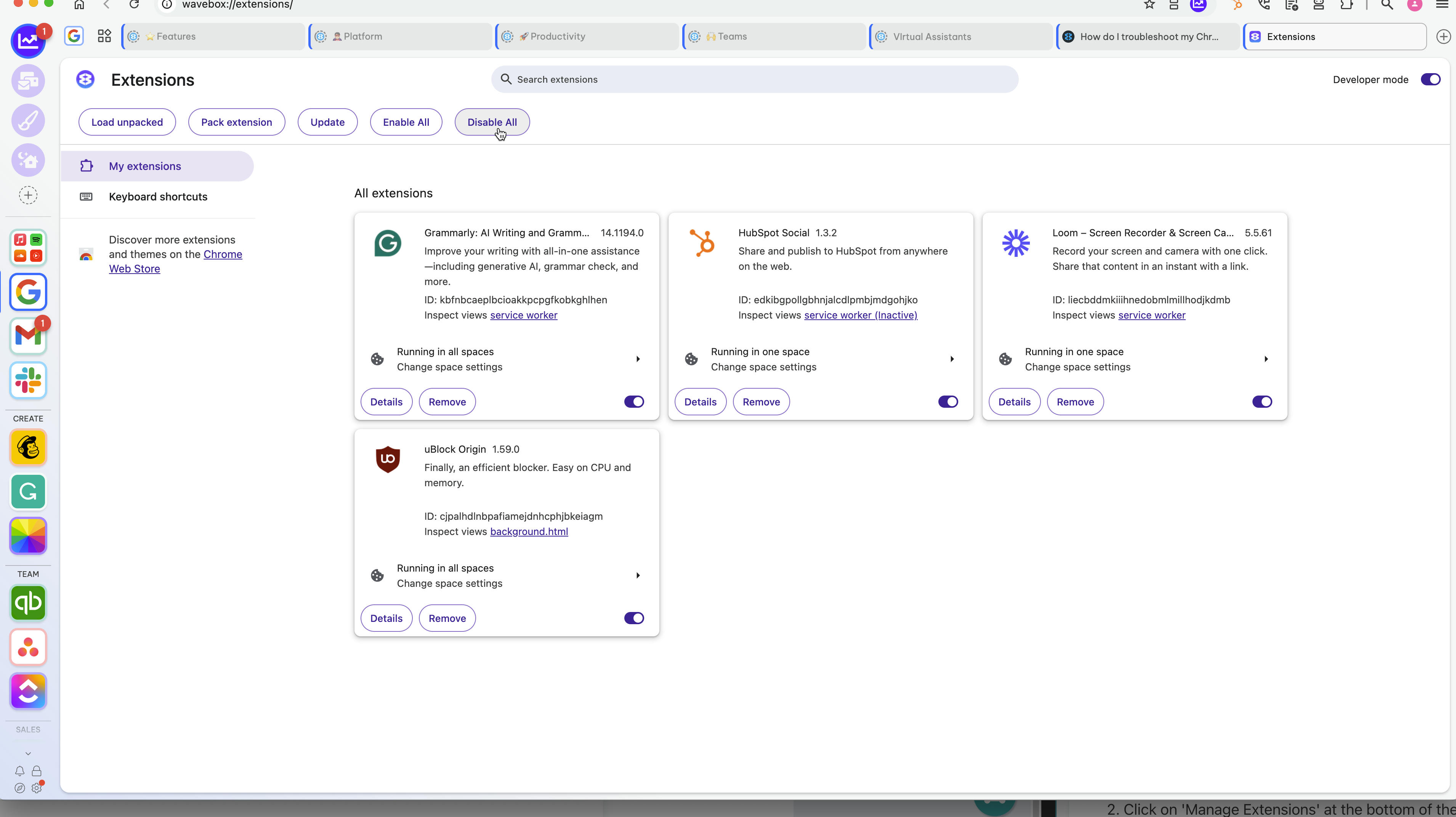
Task: Remove the Loom extension
Action: tap(1075, 402)
